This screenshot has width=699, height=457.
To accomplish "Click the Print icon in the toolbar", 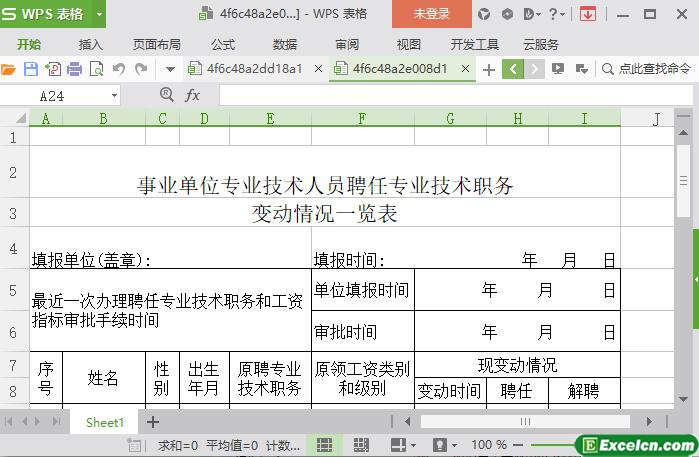I will [x=74, y=69].
